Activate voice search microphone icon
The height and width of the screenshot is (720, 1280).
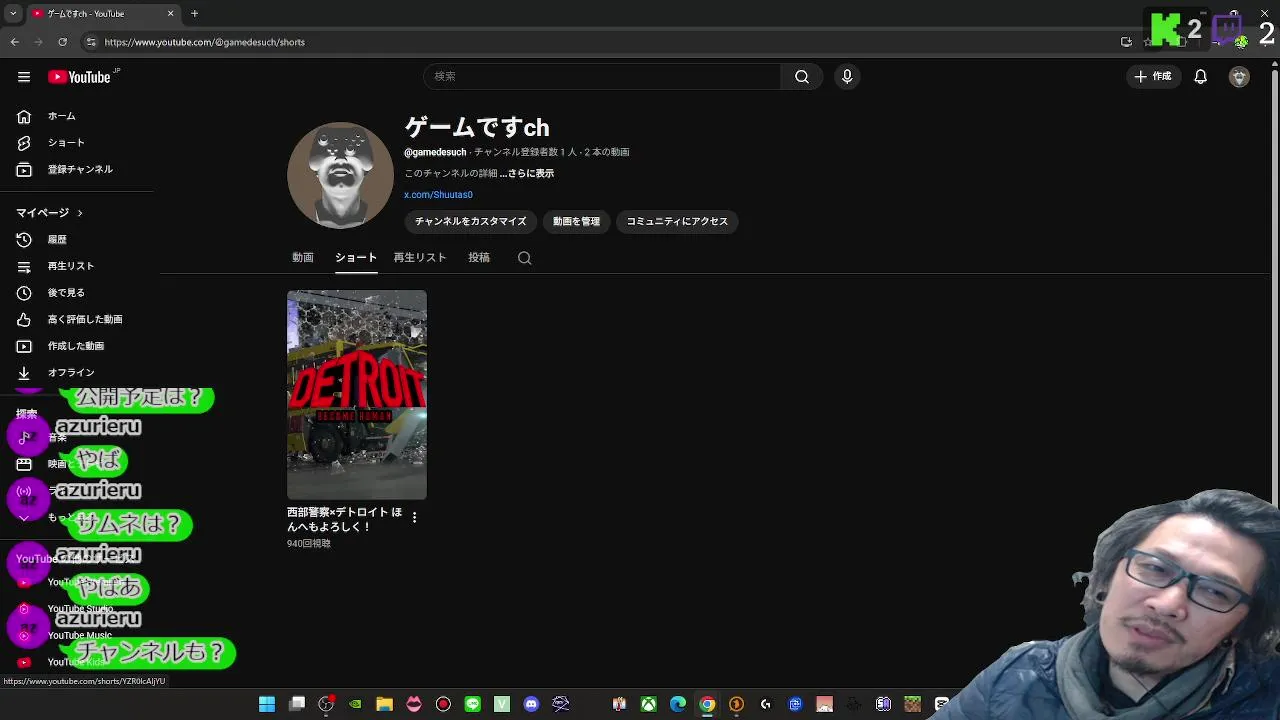847,77
